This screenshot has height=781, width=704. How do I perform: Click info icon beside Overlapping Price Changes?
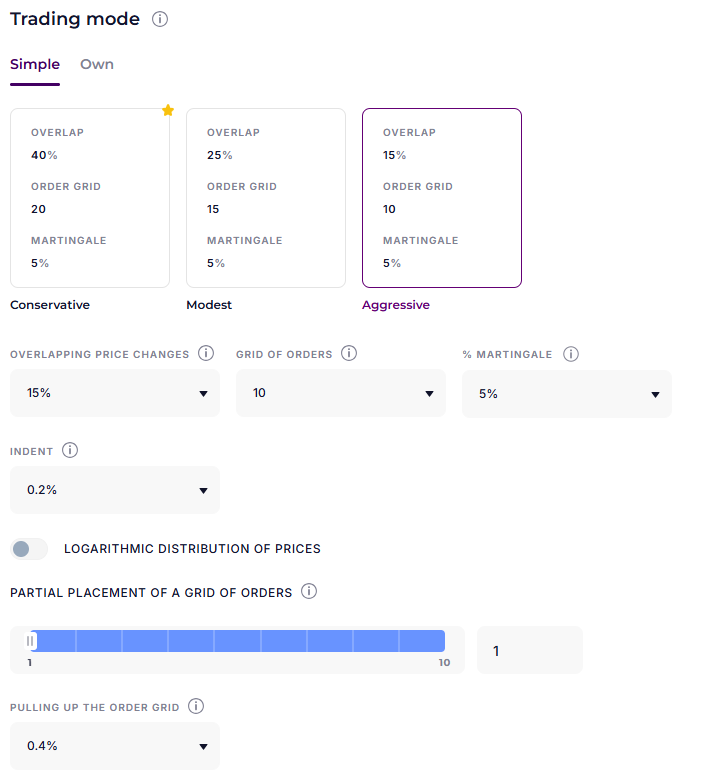tap(206, 354)
